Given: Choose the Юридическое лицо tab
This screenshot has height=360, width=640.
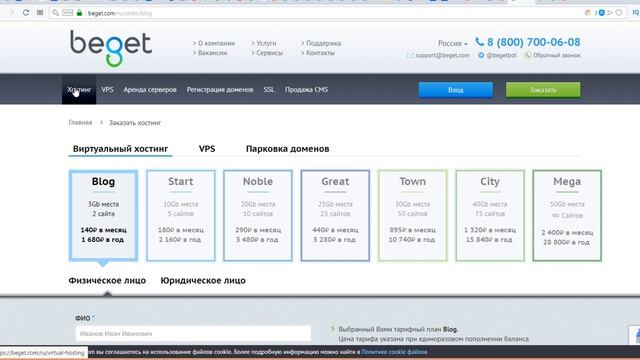Looking at the screenshot, I should (x=203, y=281).
